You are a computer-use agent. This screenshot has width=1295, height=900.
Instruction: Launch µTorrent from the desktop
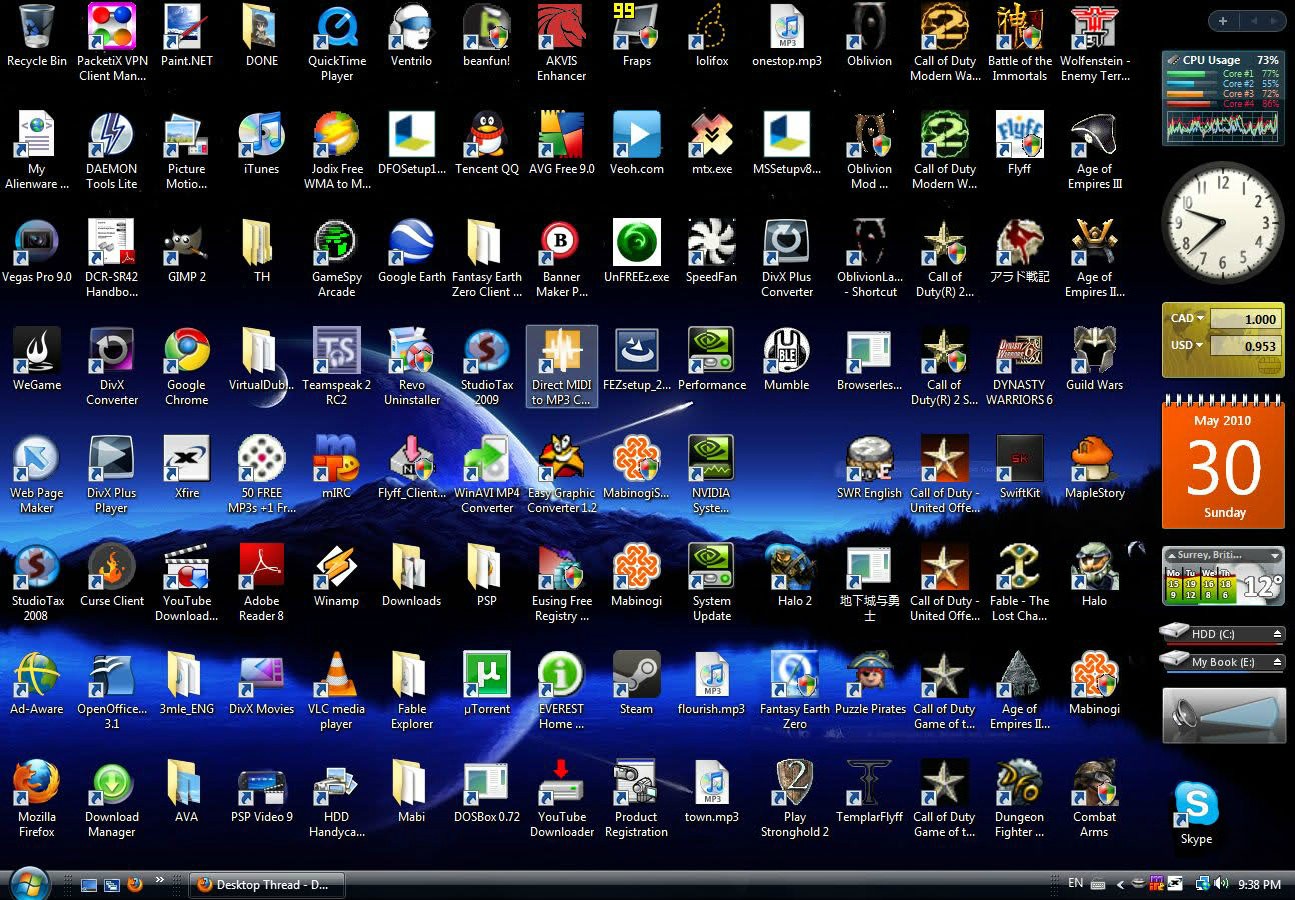tap(487, 685)
